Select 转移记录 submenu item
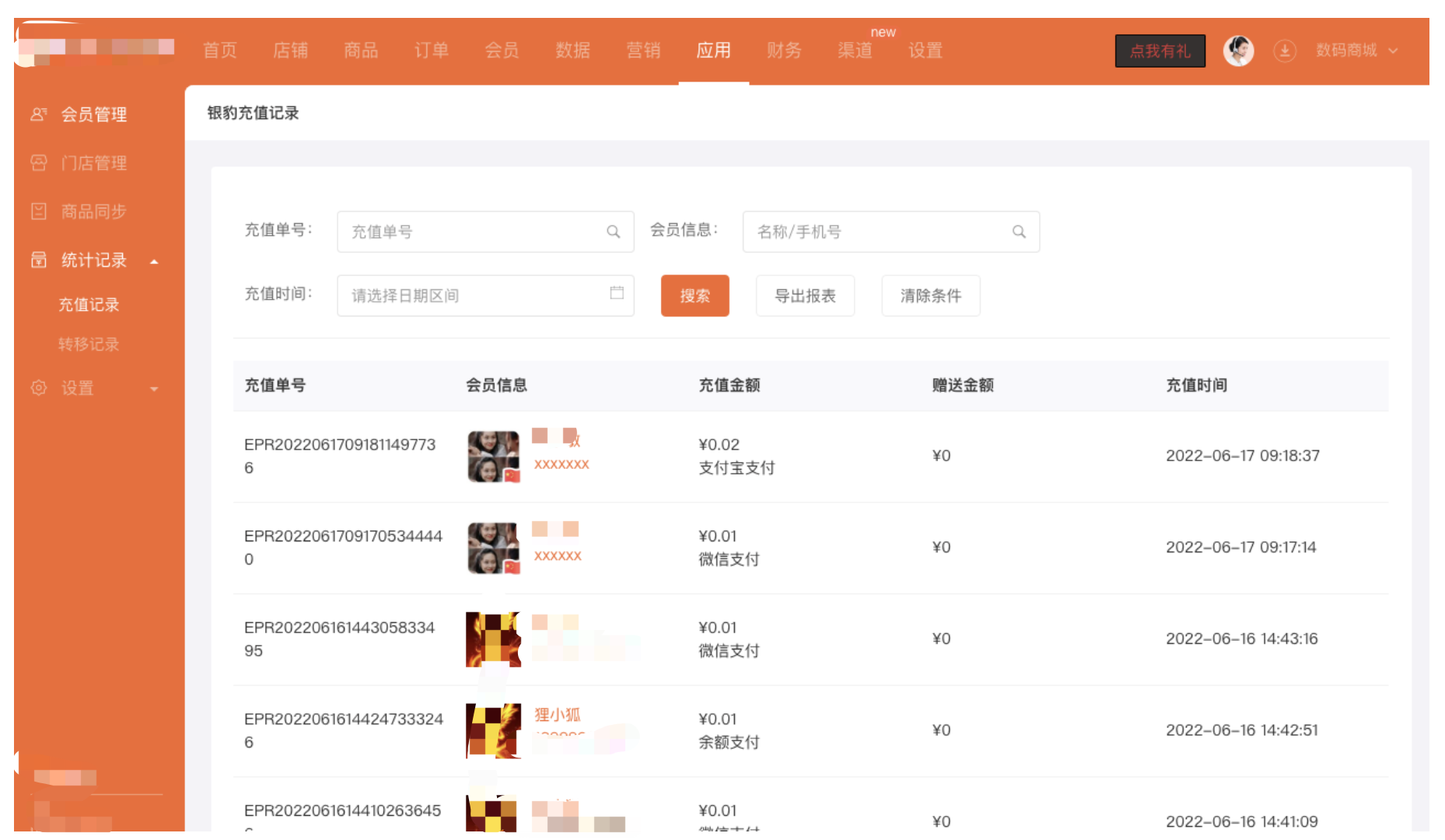This screenshot has width=1445, height=840. 89,344
